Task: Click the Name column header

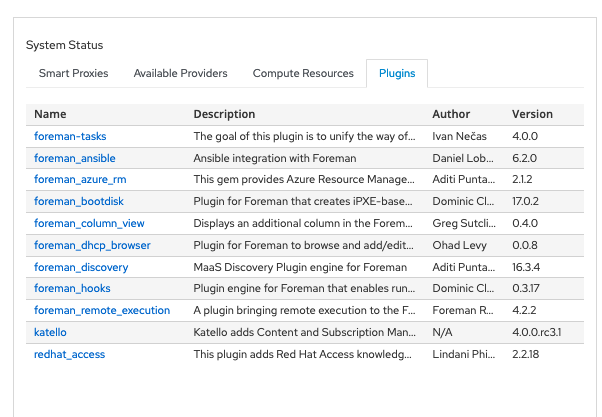Action: (50, 114)
